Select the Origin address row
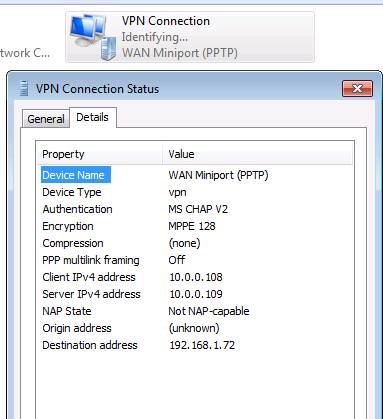383x419 pixels. [x=195, y=328]
